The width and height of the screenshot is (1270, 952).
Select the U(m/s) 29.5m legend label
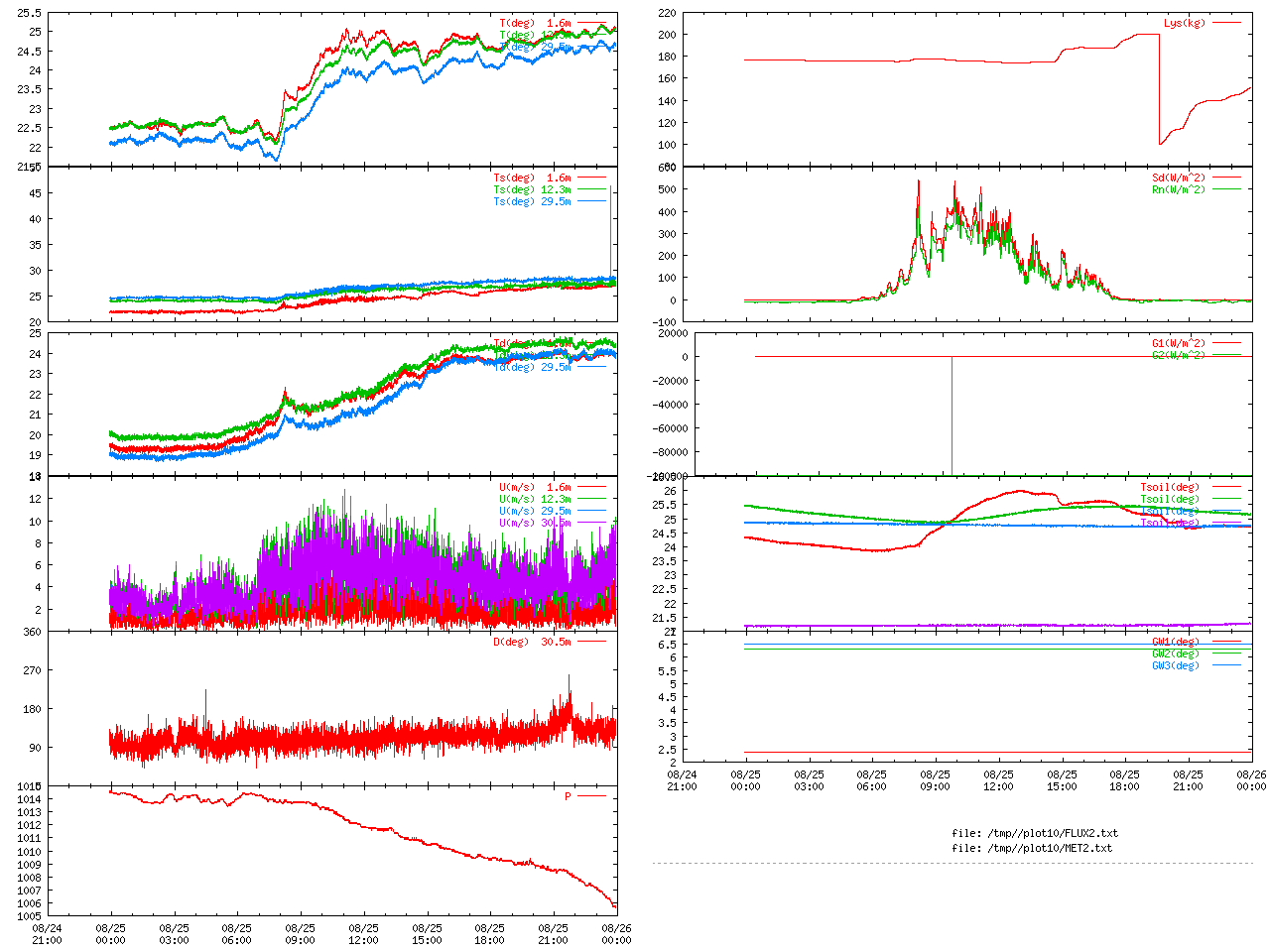click(536, 512)
